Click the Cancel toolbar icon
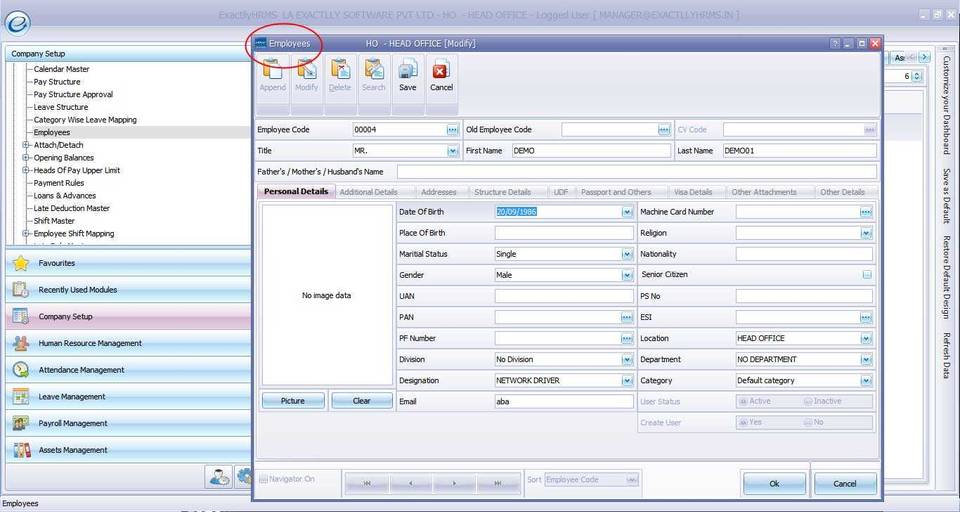The height and width of the screenshot is (512, 960). [x=441, y=75]
